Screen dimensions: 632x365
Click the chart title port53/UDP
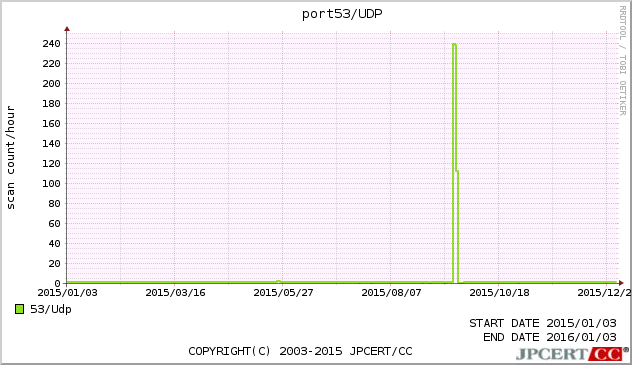tap(342, 14)
